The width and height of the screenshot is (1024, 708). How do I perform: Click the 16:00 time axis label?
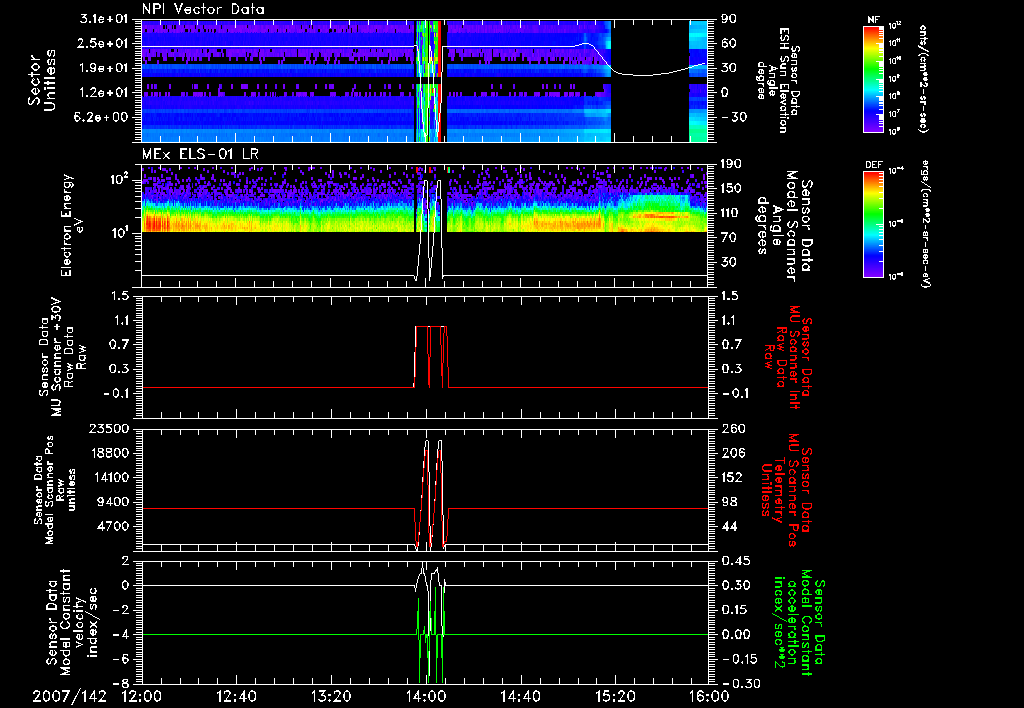(x=709, y=697)
